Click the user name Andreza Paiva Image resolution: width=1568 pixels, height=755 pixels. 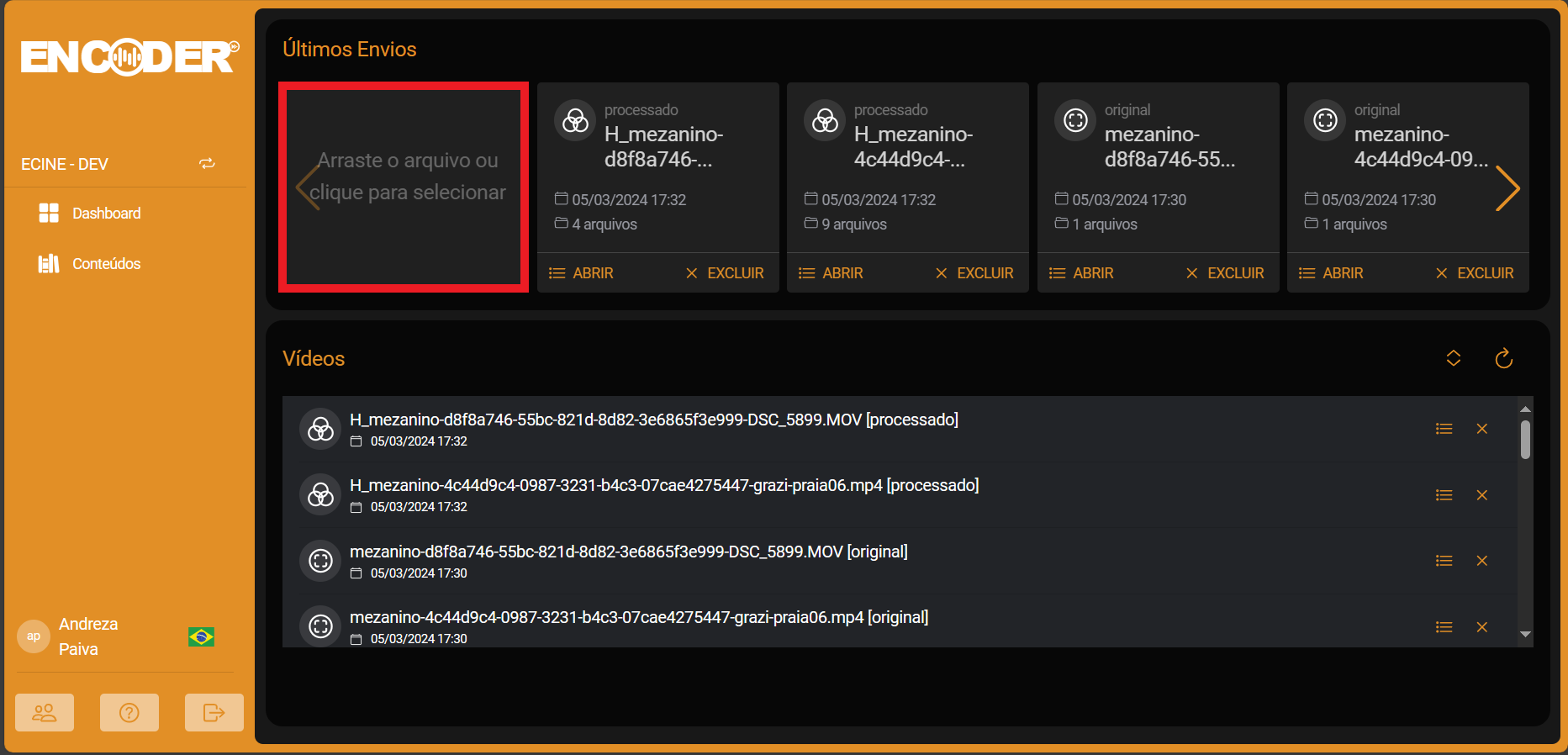pos(88,636)
